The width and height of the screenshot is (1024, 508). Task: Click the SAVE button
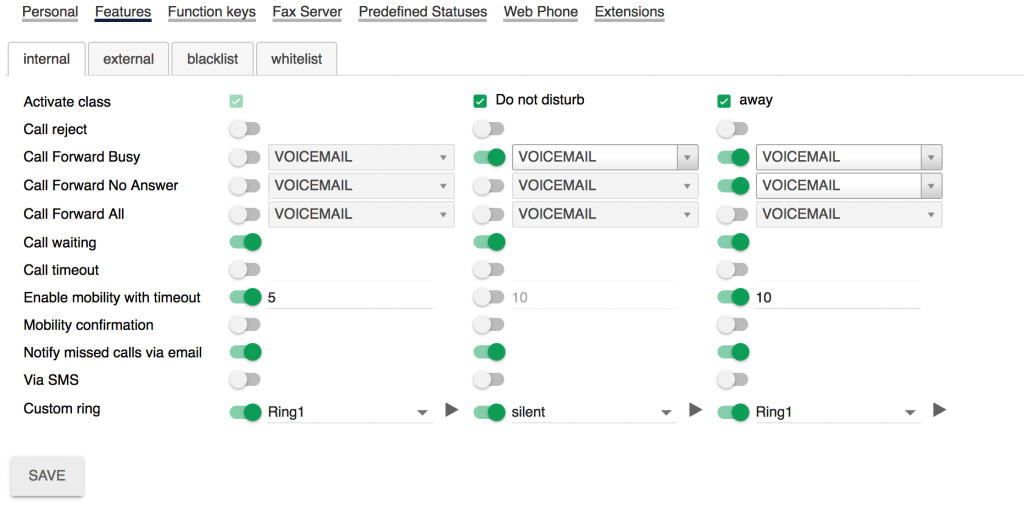(x=47, y=476)
